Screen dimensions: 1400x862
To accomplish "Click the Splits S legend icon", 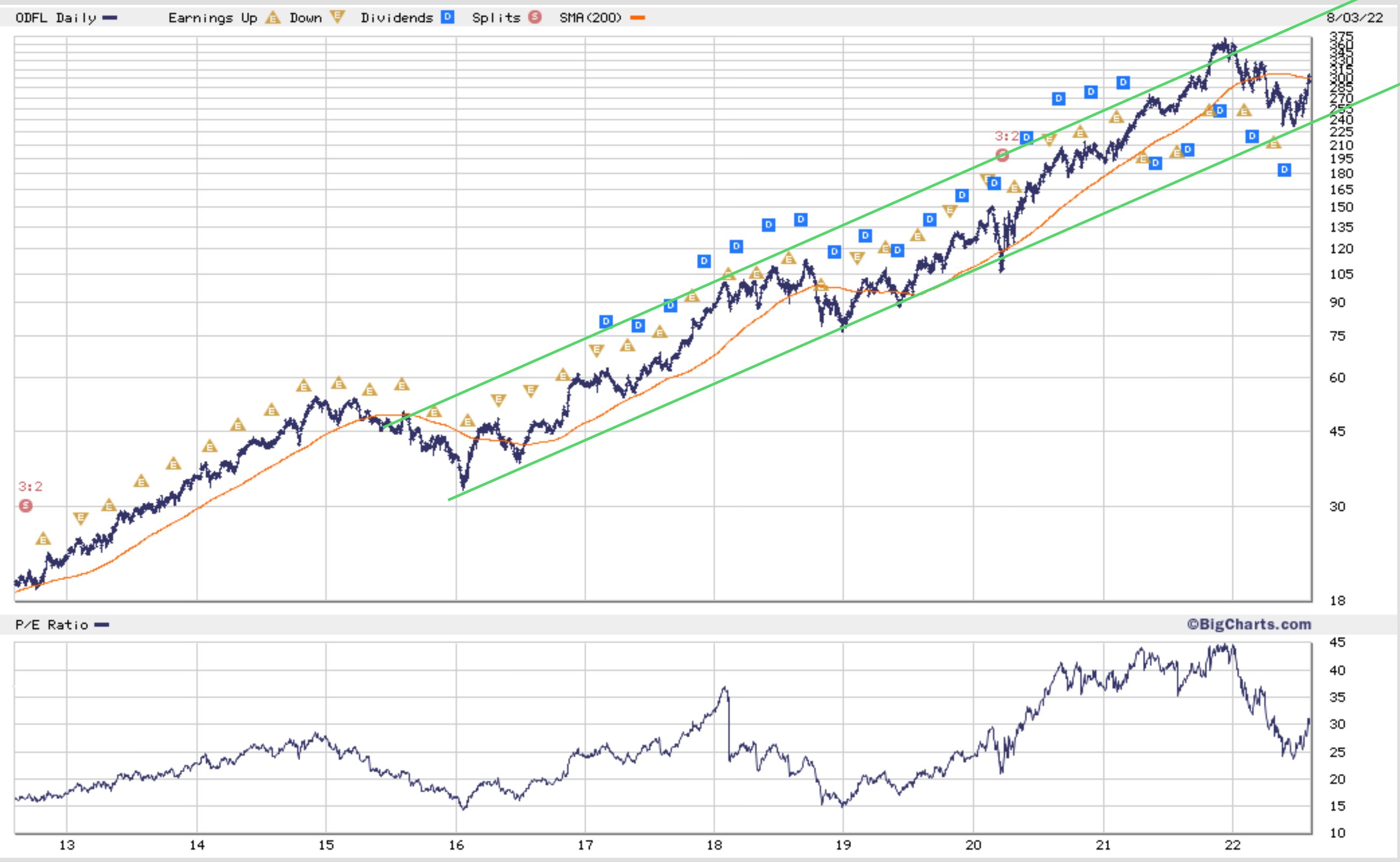I will click(534, 18).
